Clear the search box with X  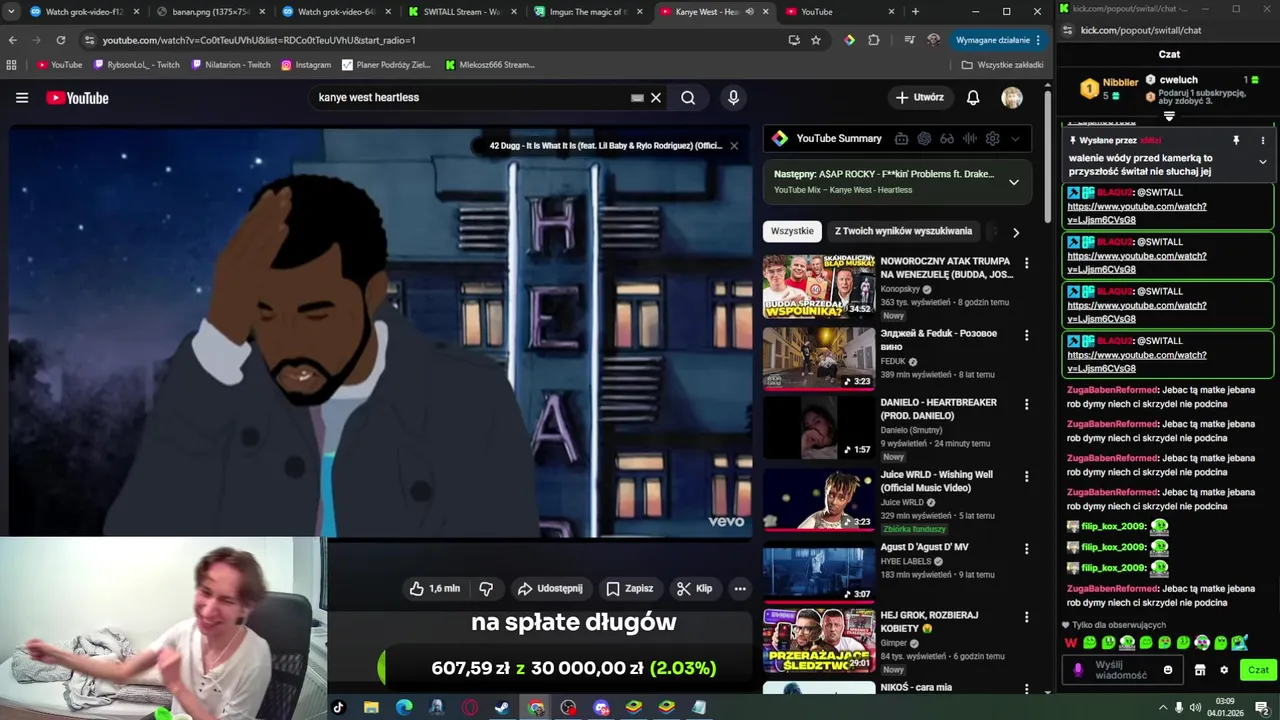coord(656,98)
